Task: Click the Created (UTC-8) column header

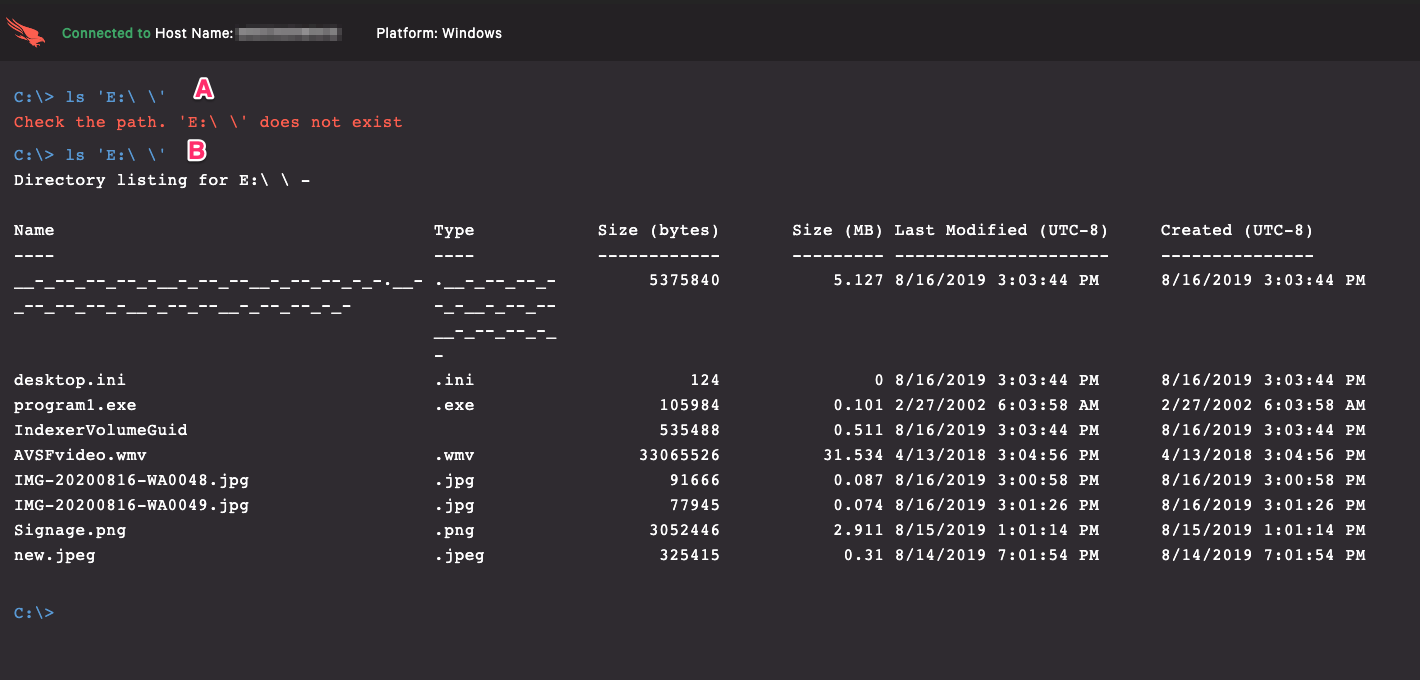Action: click(1236, 230)
